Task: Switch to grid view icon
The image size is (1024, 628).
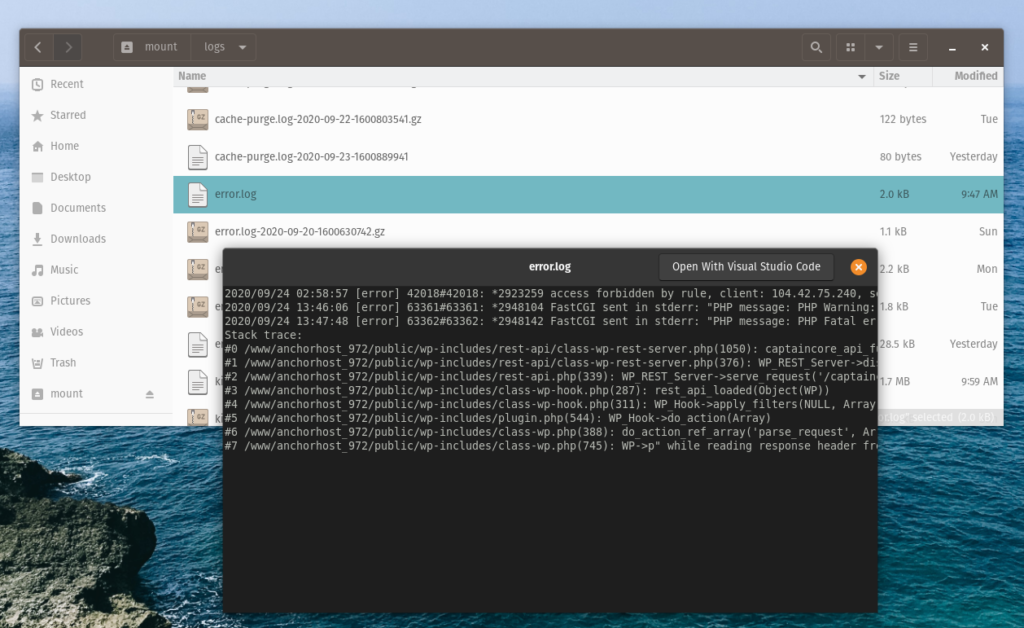Action: tap(850, 47)
